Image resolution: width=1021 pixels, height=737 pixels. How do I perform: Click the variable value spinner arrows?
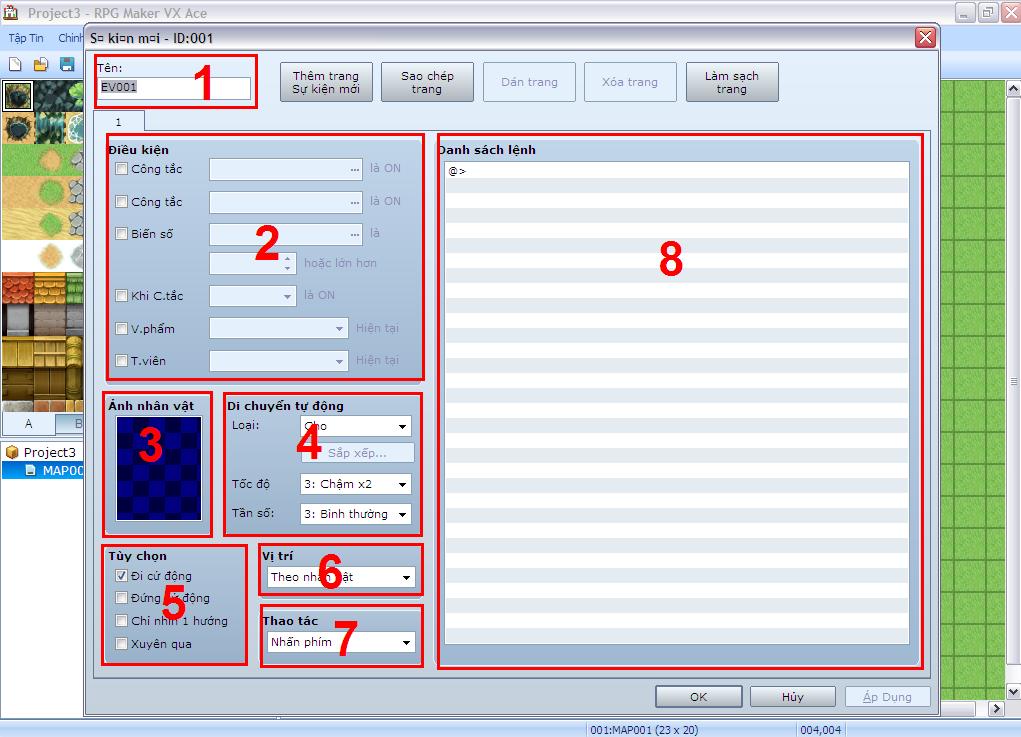coord(288,263)
